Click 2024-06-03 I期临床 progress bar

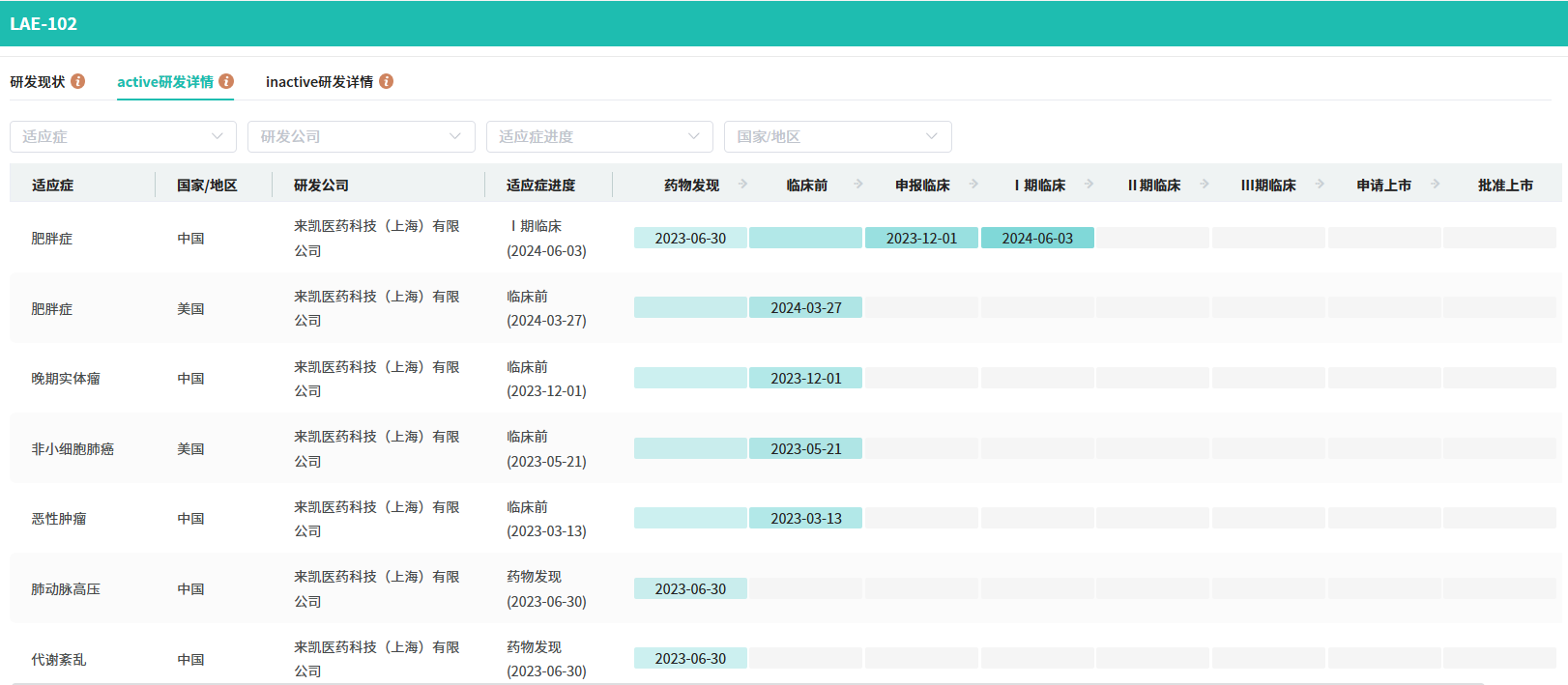coord(1037,238)
